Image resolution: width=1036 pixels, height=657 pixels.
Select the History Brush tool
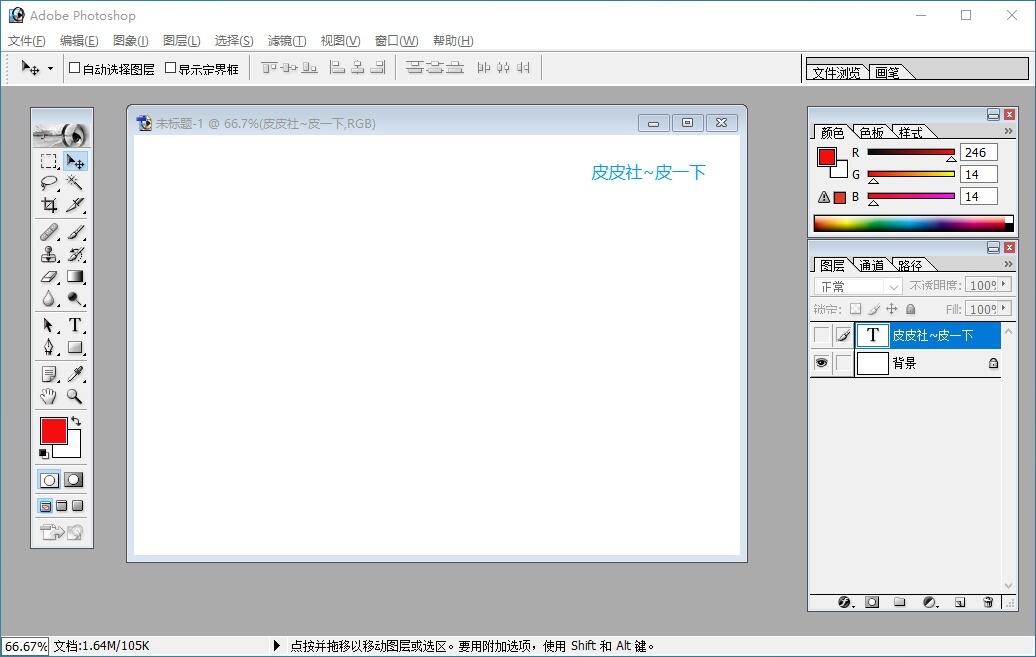(75, 254)
